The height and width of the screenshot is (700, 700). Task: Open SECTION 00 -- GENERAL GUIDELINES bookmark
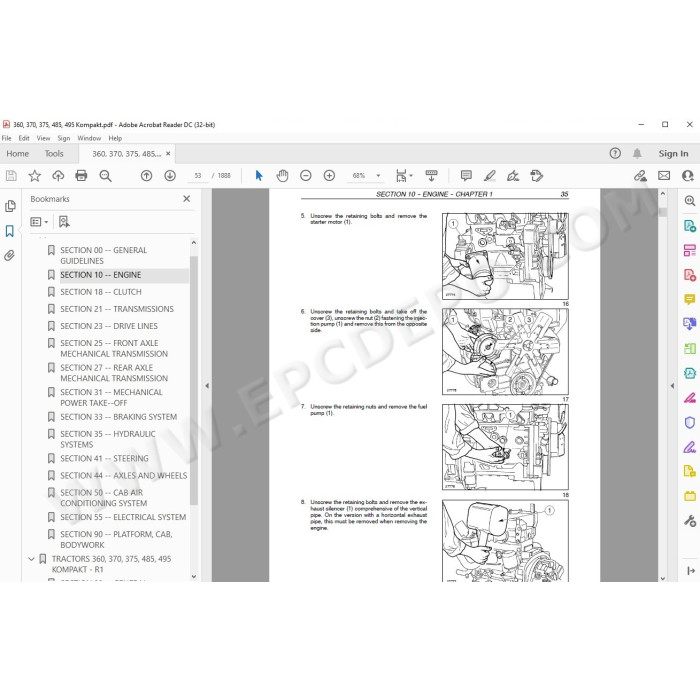click(104, 255)
